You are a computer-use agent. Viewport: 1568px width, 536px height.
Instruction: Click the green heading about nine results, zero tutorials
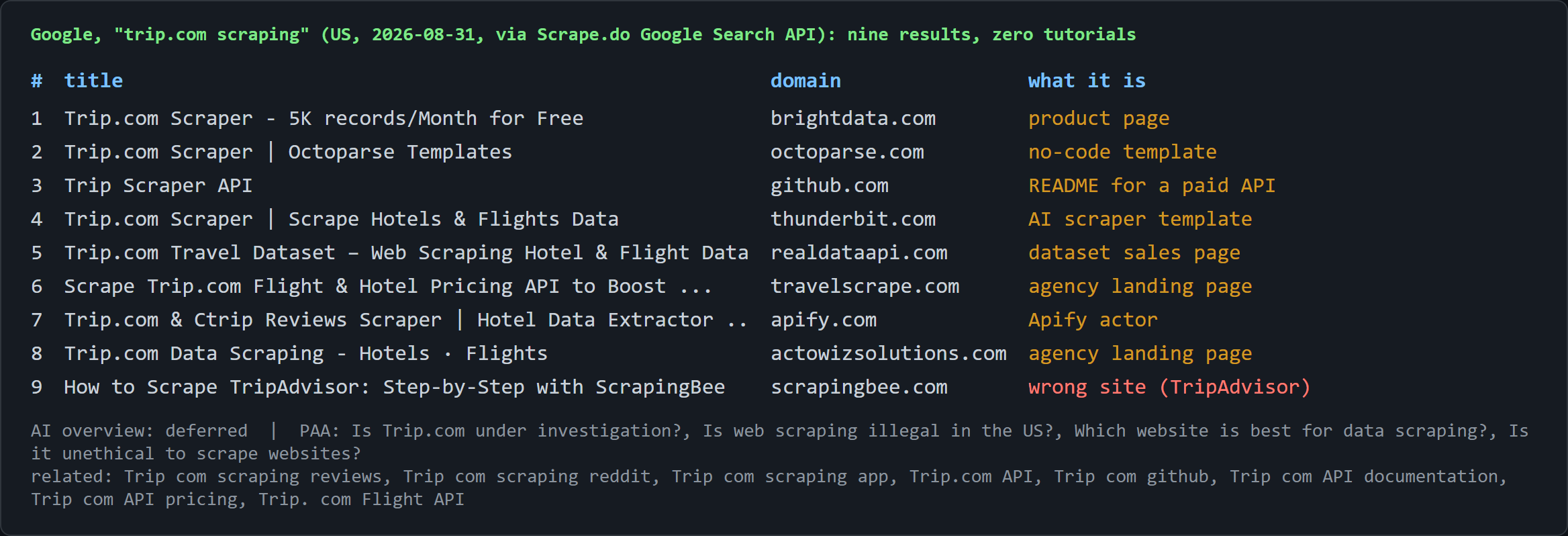point(583,35)
